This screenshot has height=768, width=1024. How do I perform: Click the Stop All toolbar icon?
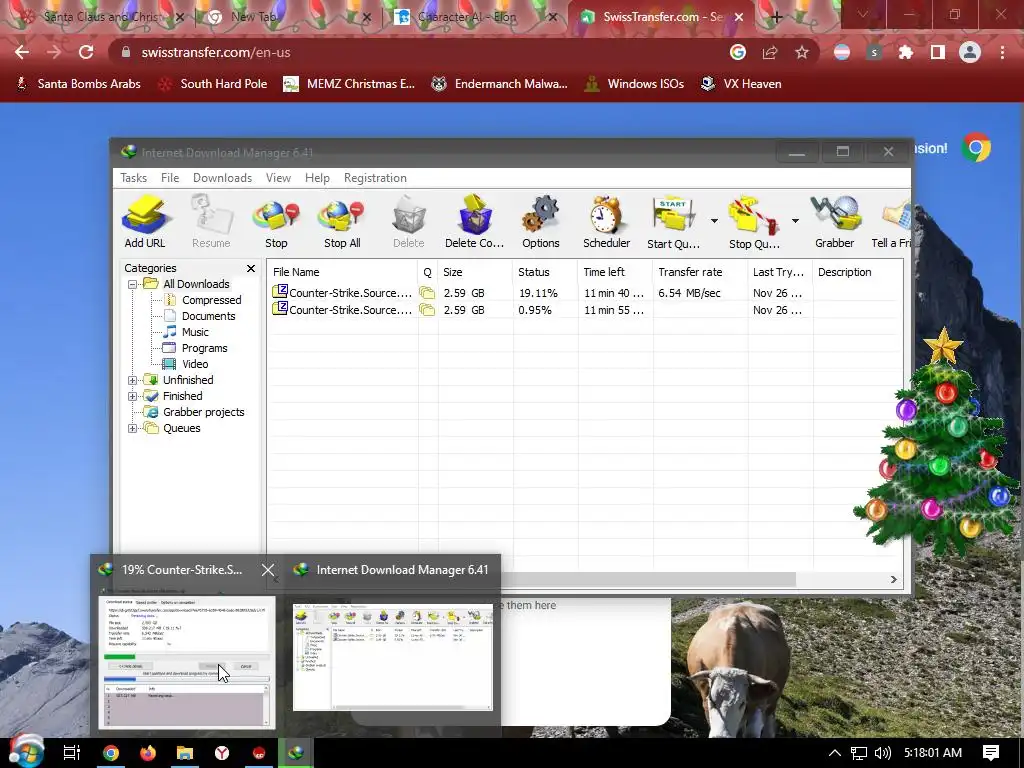[x=342, y=222]
